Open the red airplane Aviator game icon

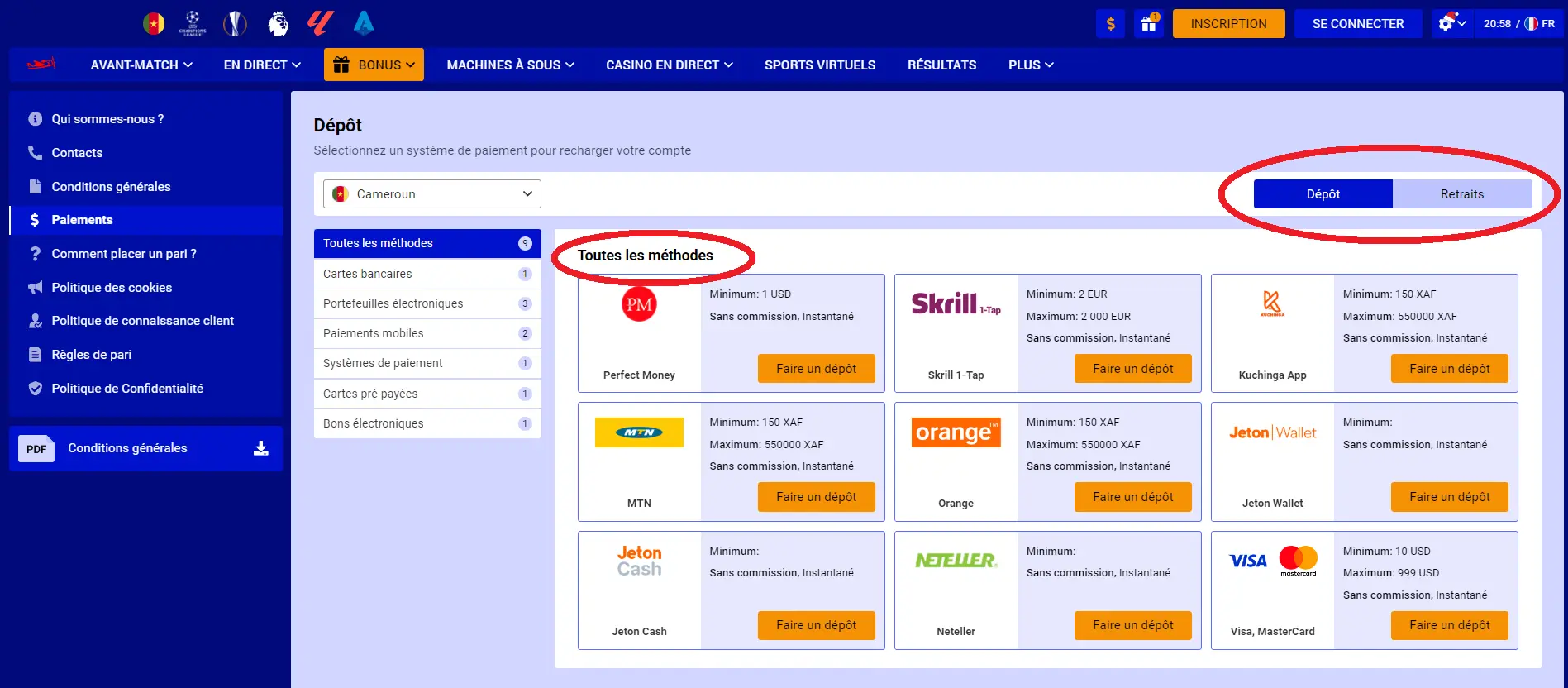pyautogui.click(x=40, y=64)
